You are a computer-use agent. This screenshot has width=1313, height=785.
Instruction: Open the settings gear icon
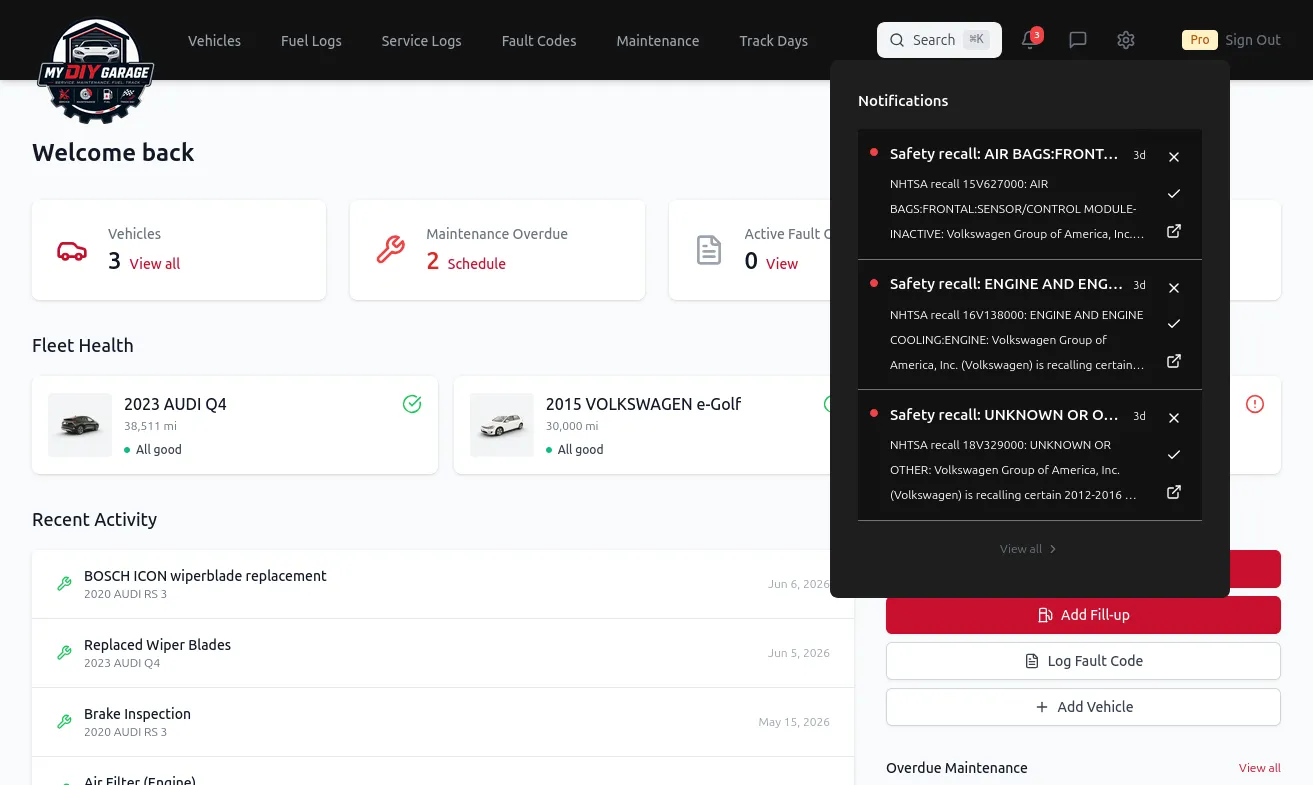click(x=1126, y=40)
